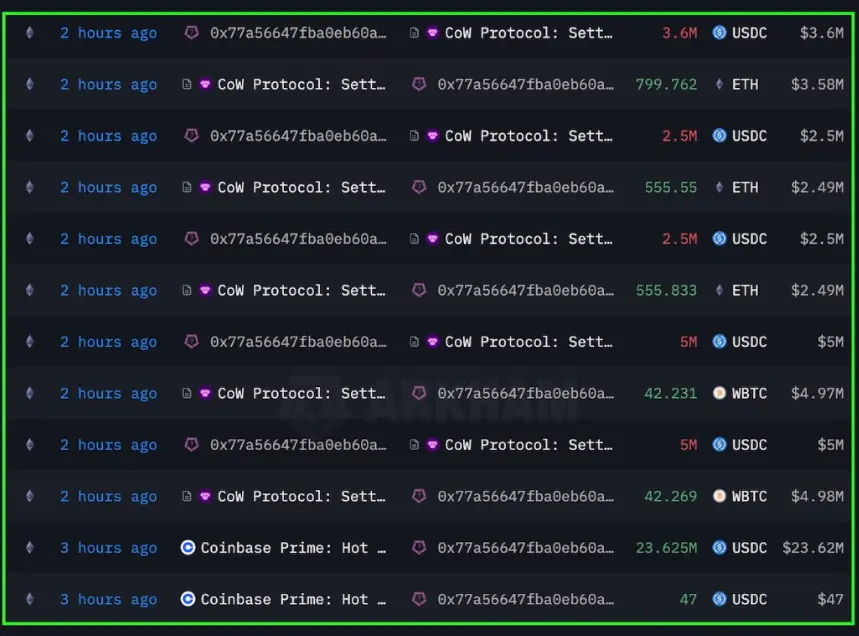Click the USDC token icon in the $3.6M row
The height and width of the screenshot is (636, 859).
click(x=719, y=33)
